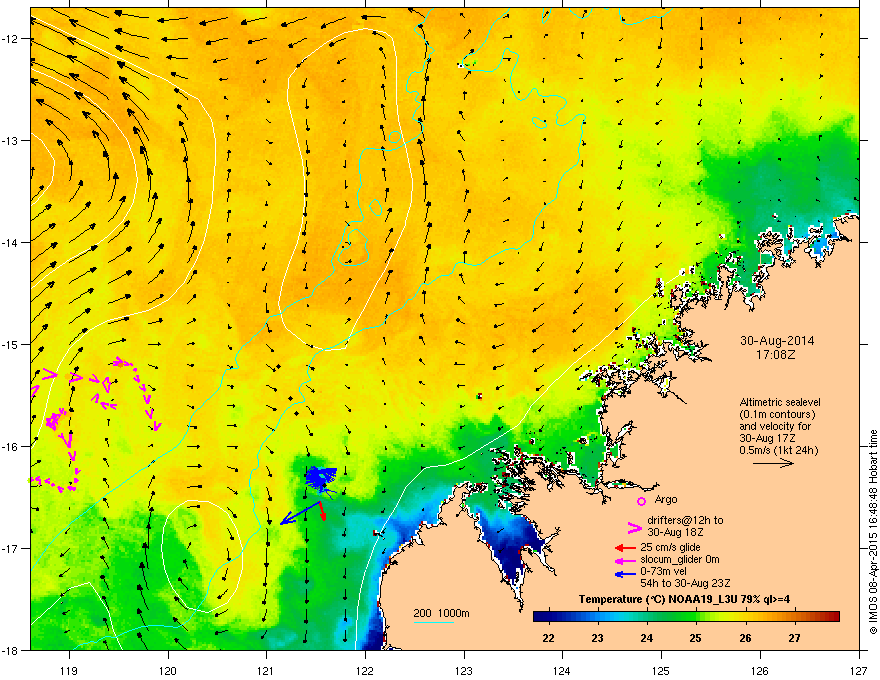Screen dimensions: 880x680
Task: Click the cyan isobath legend line
Action: coord(433,622)
